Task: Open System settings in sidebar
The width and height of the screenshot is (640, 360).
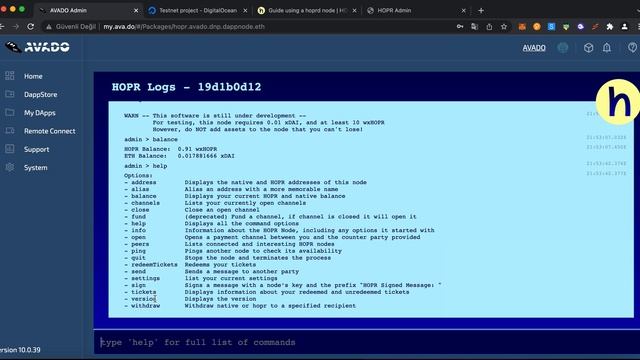Action: click(x=36, y=168)
